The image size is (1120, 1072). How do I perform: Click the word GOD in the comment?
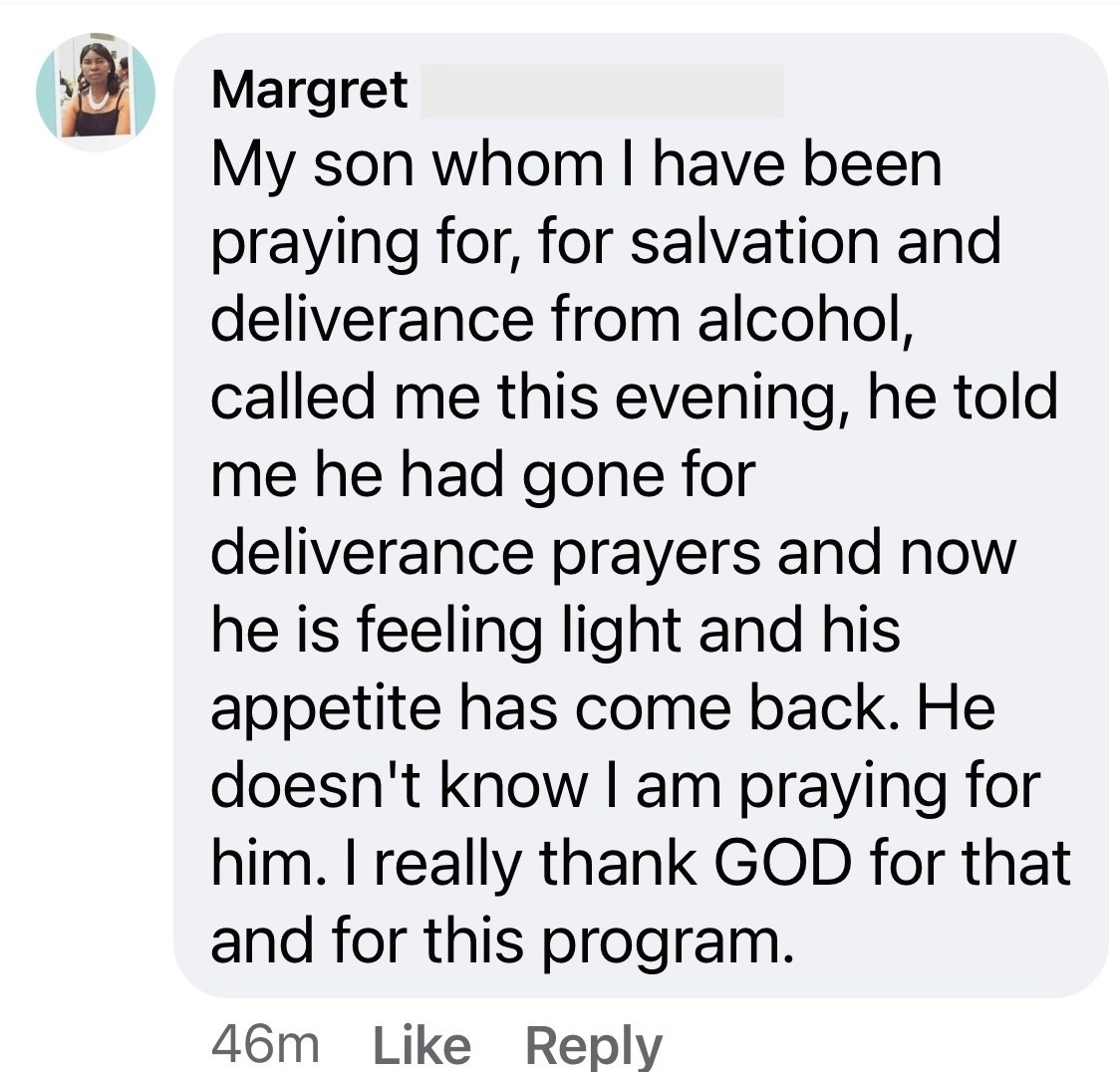coord(783,863)
